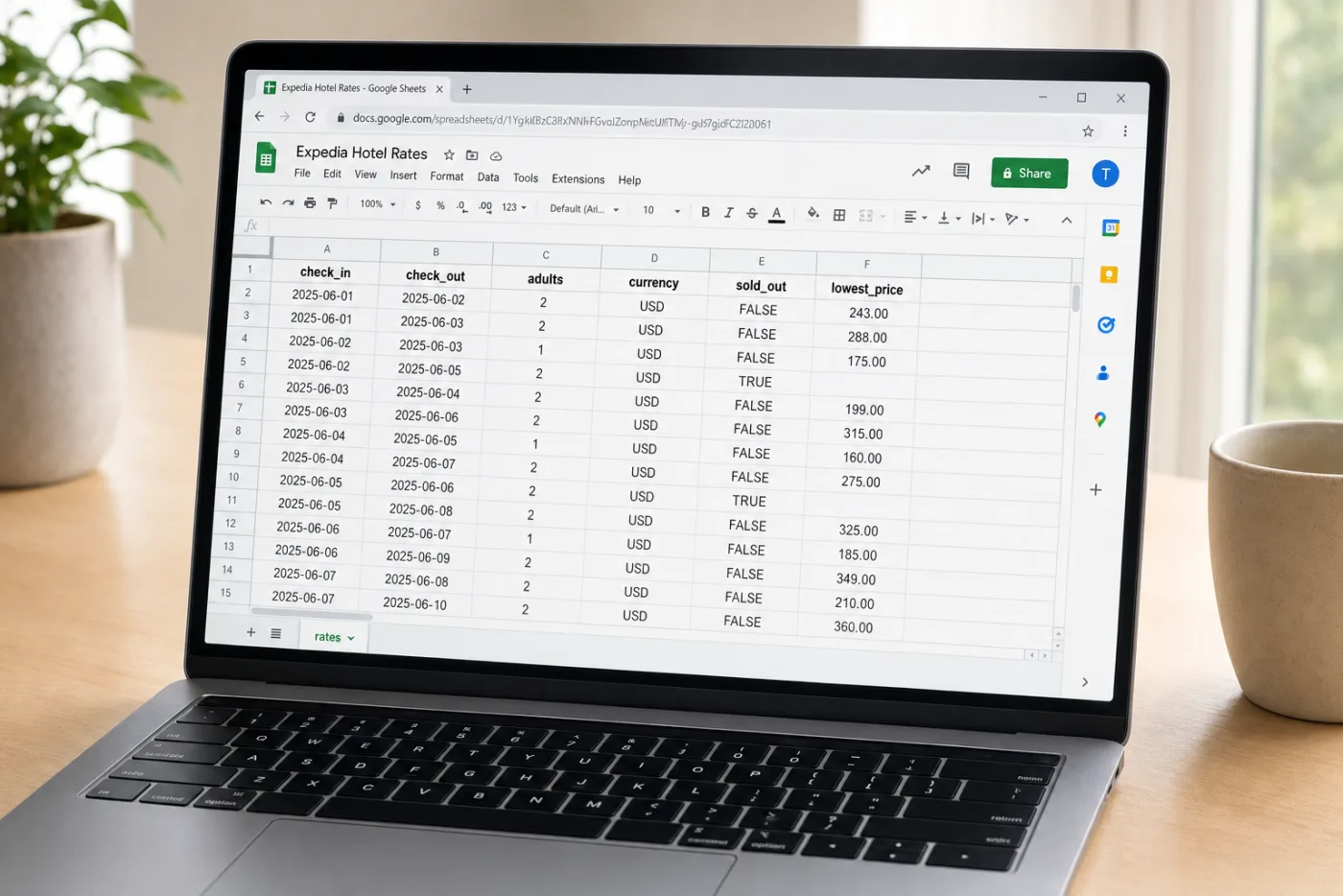Open Contacts side panel

(1103, 372)
